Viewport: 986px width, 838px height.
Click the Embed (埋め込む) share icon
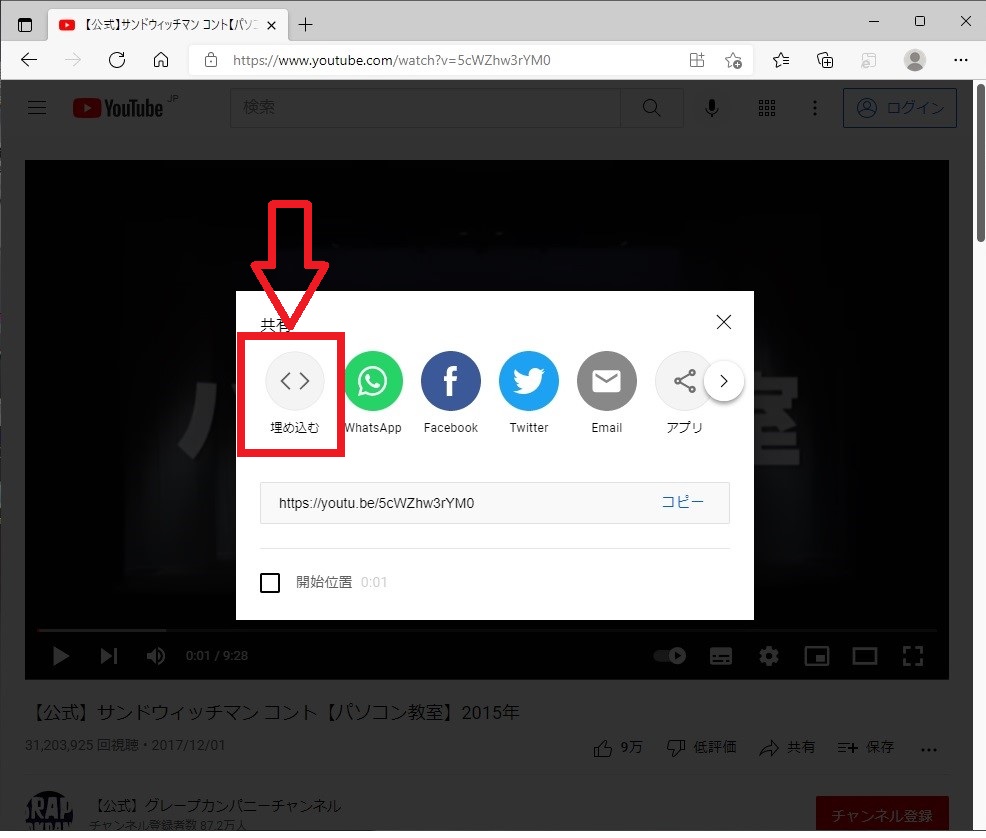(294, 381)
